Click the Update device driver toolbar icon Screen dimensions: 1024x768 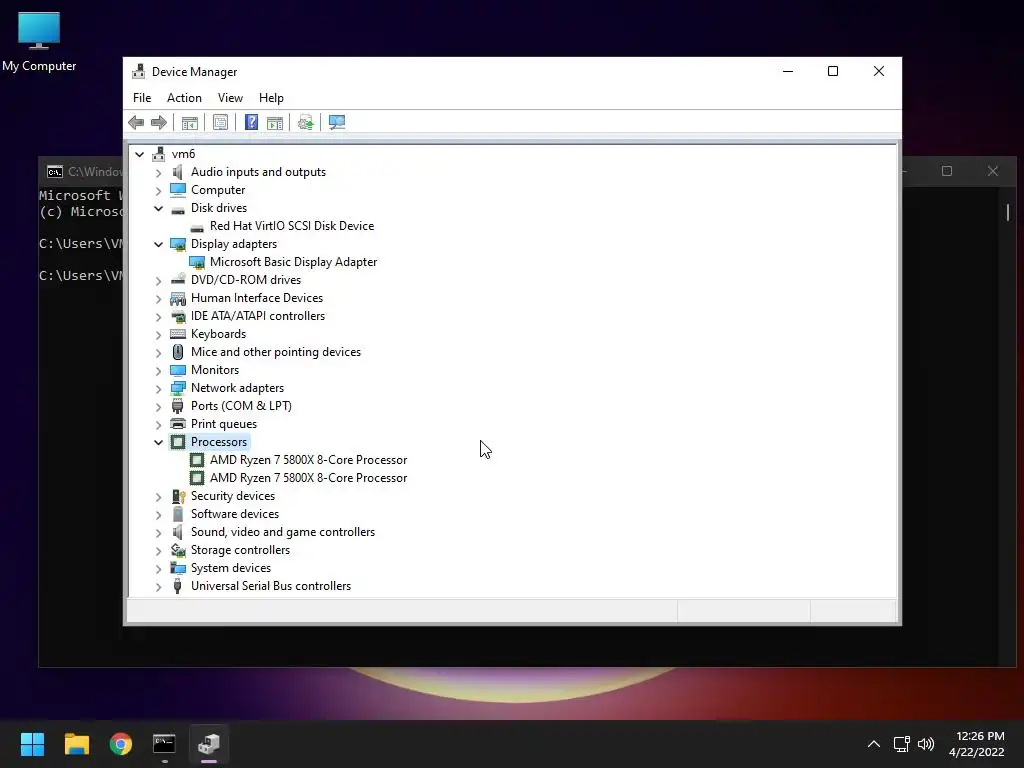pos(306,122)
